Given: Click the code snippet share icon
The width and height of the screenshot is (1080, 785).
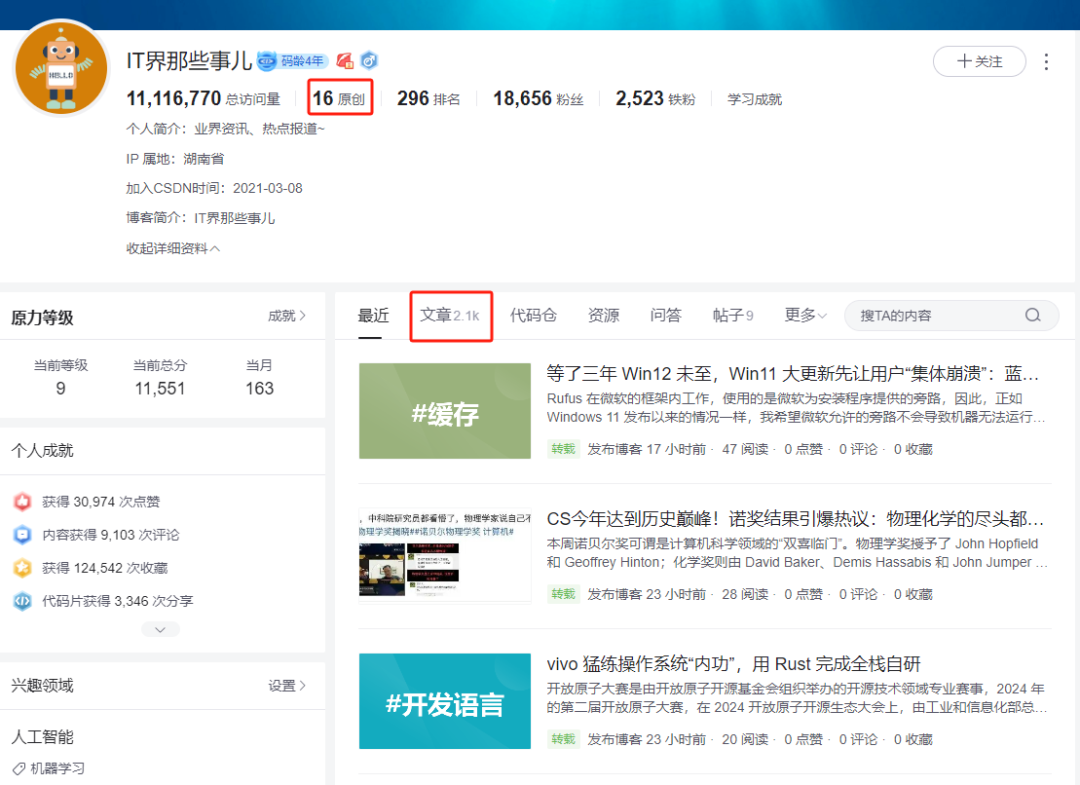Looking at the screenshot, I should click(x=22, y=600).
